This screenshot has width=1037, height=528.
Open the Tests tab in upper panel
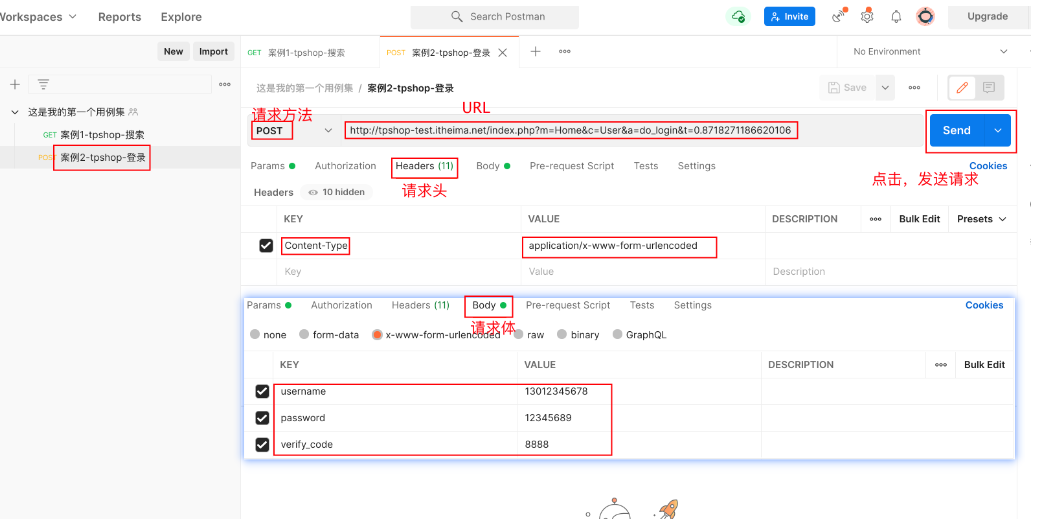tap(645, 166)
